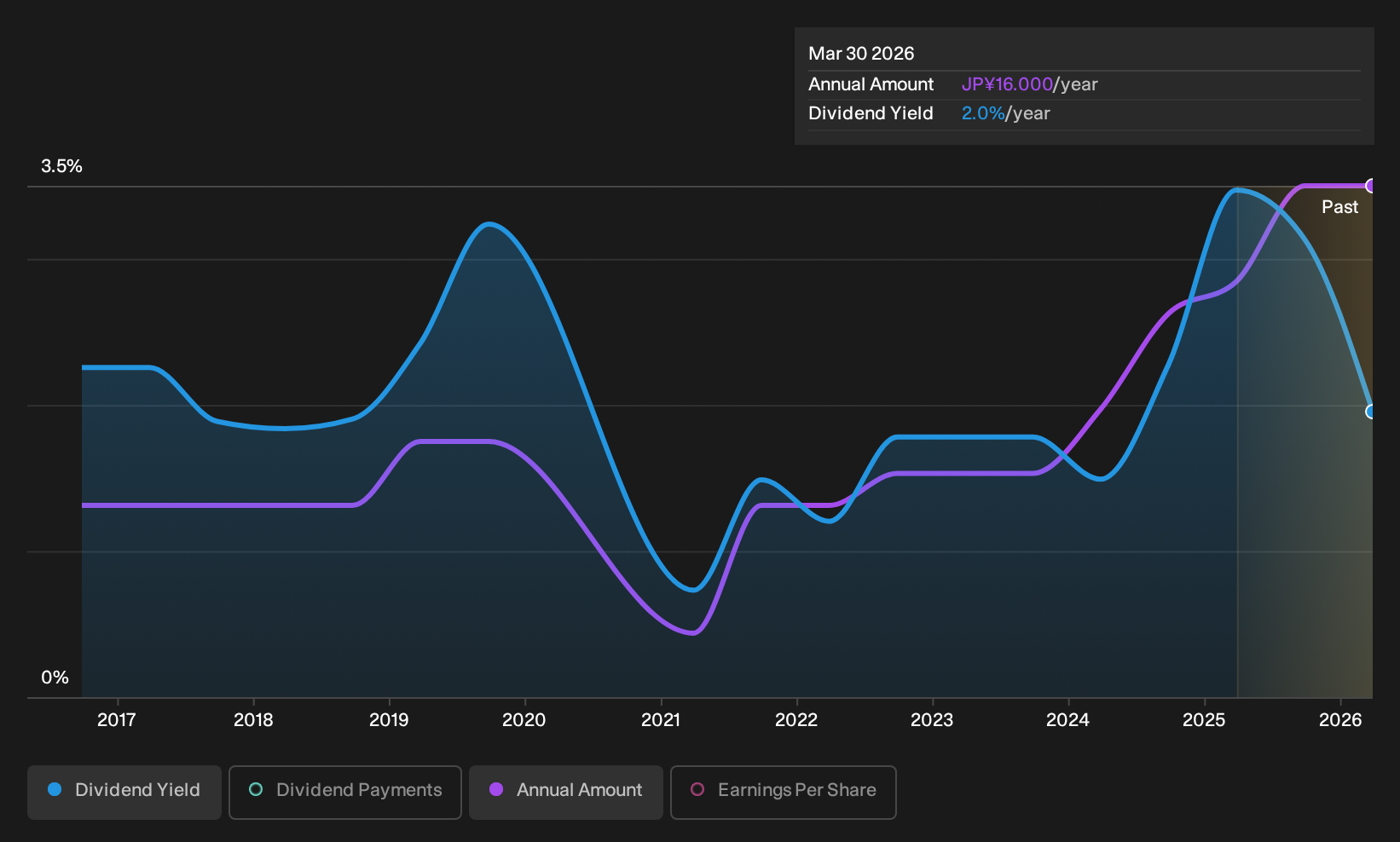This screenshot has width=1400, height=842.
Task: Select the blue Dividend Yield endpoint marker
Action: (1371, 412)
